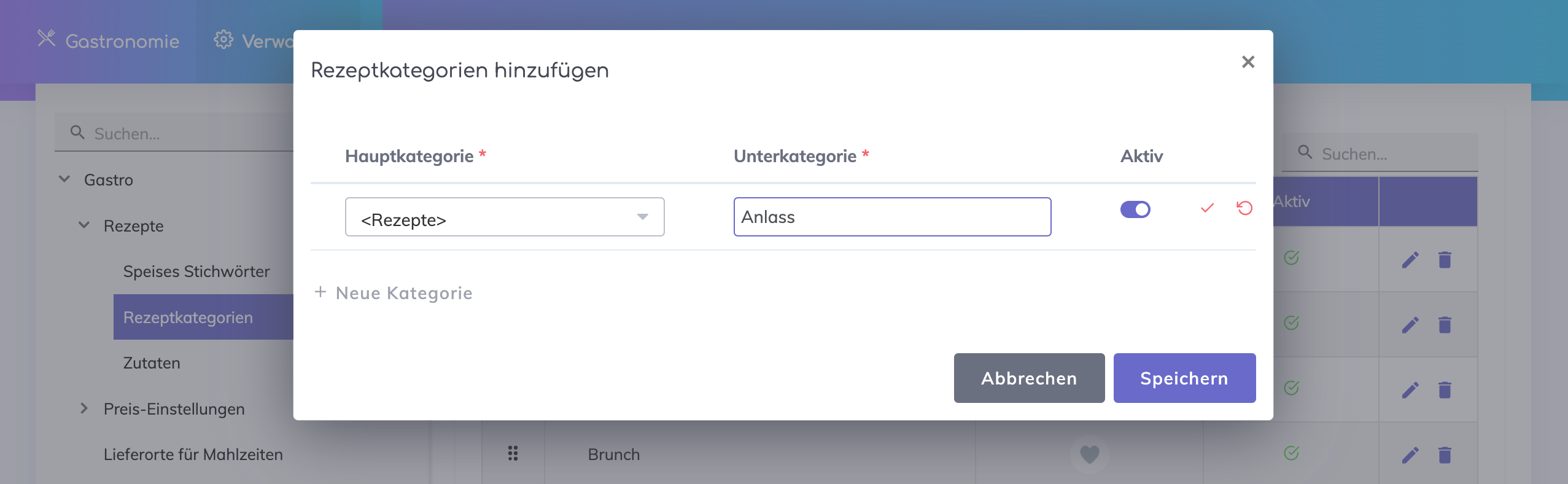Select Zutaten in the sidebar
Viewport: 1568px width, 484px height.
(x=152, y=363)
